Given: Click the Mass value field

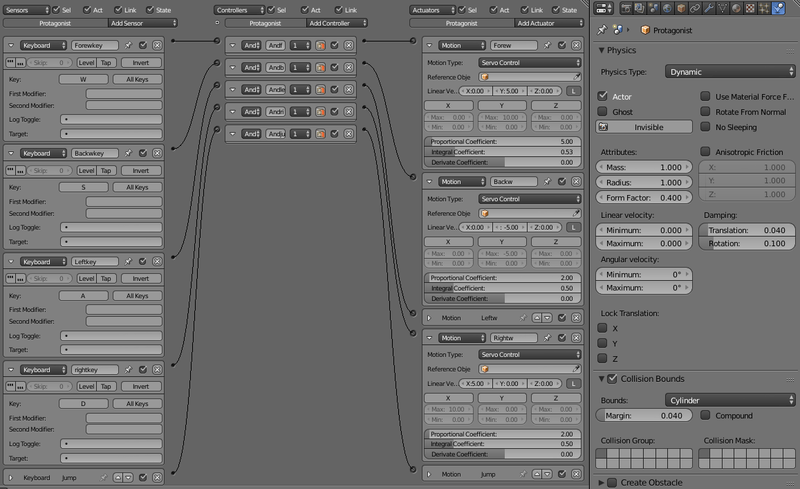Looking at the screenshot, I should click(x=644, y=167).
